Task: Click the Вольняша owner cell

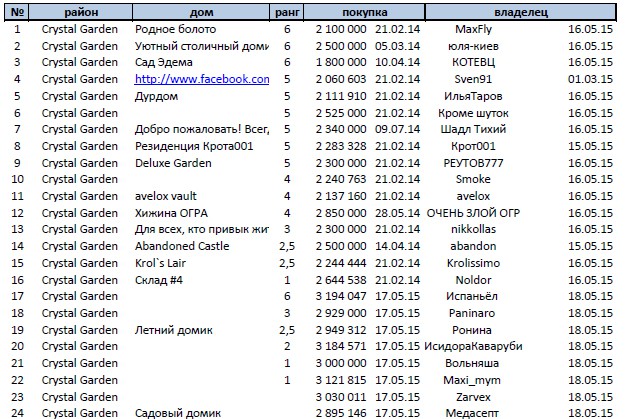Action: click(472, 363)
